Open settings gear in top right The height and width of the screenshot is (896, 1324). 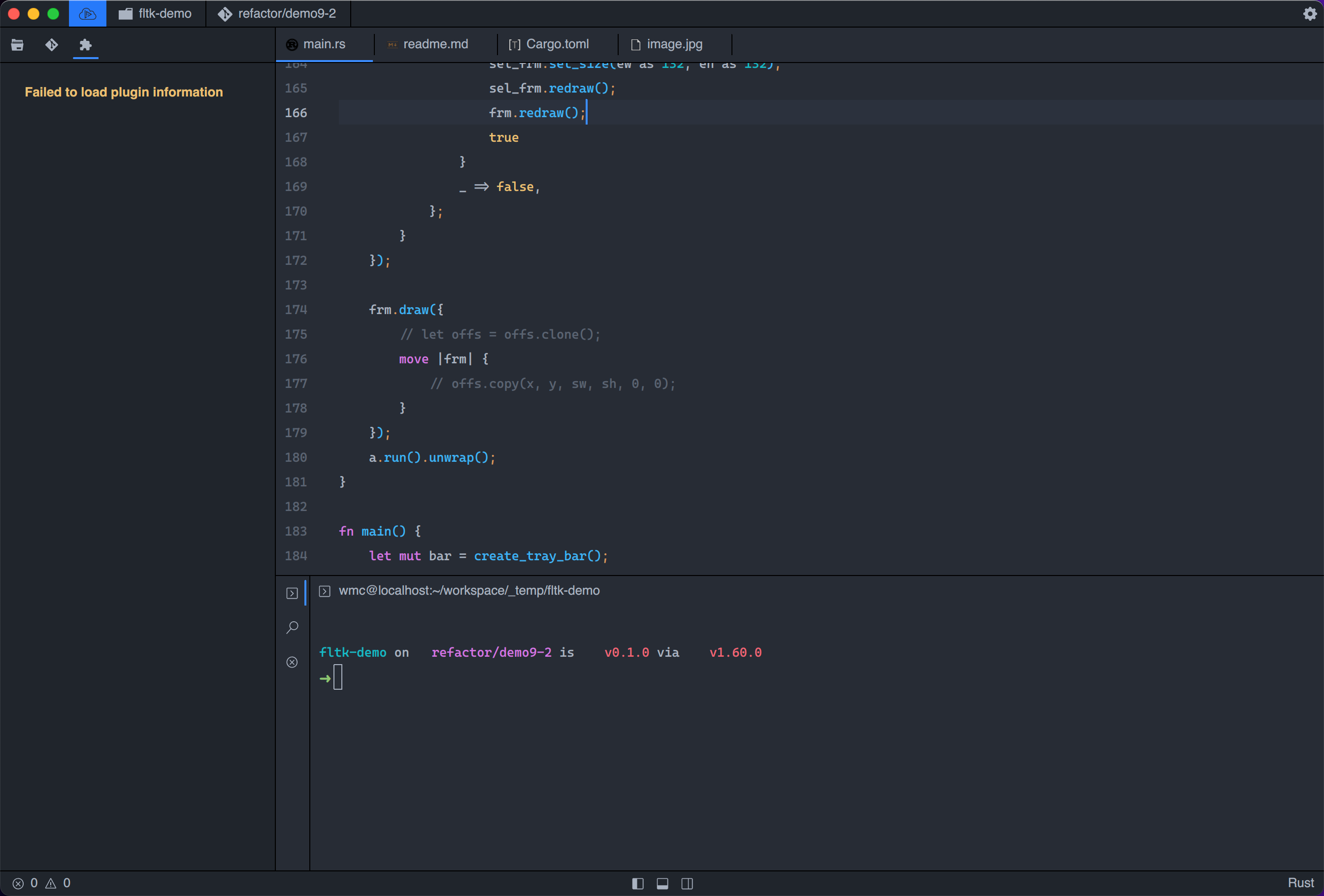[x=1310, y=14]
